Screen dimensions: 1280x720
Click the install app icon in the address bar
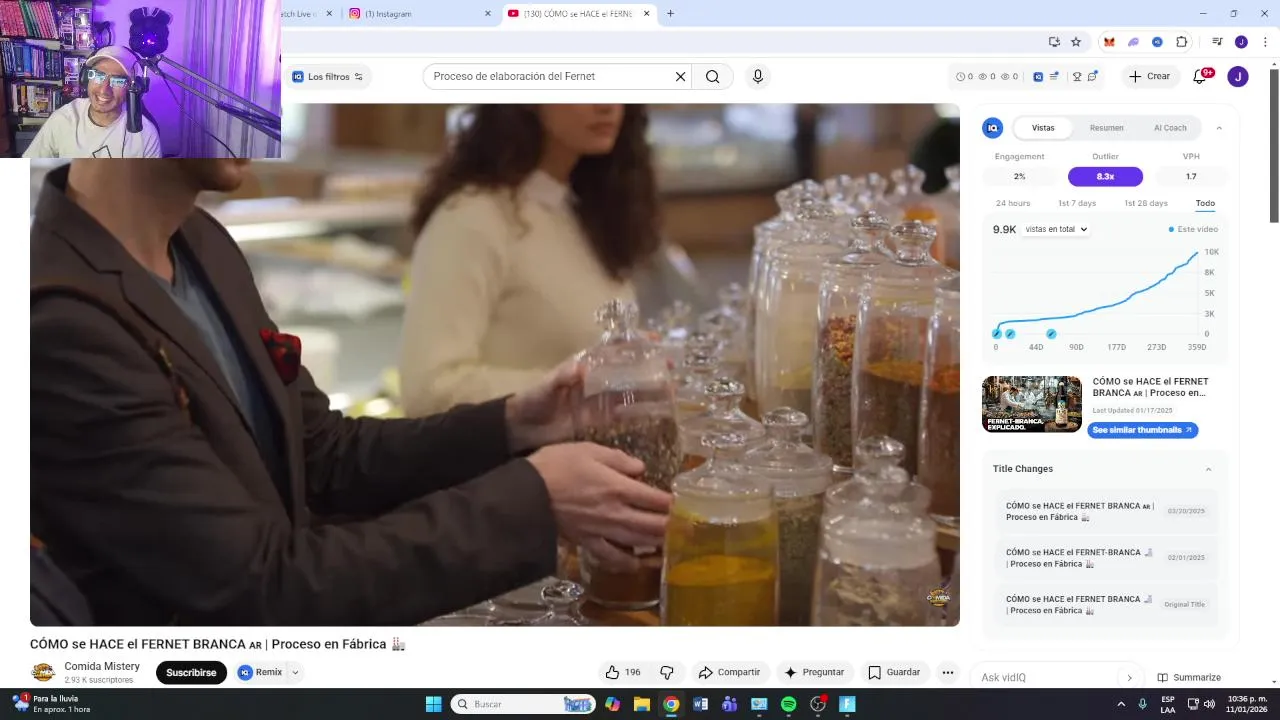(1054, 42)
